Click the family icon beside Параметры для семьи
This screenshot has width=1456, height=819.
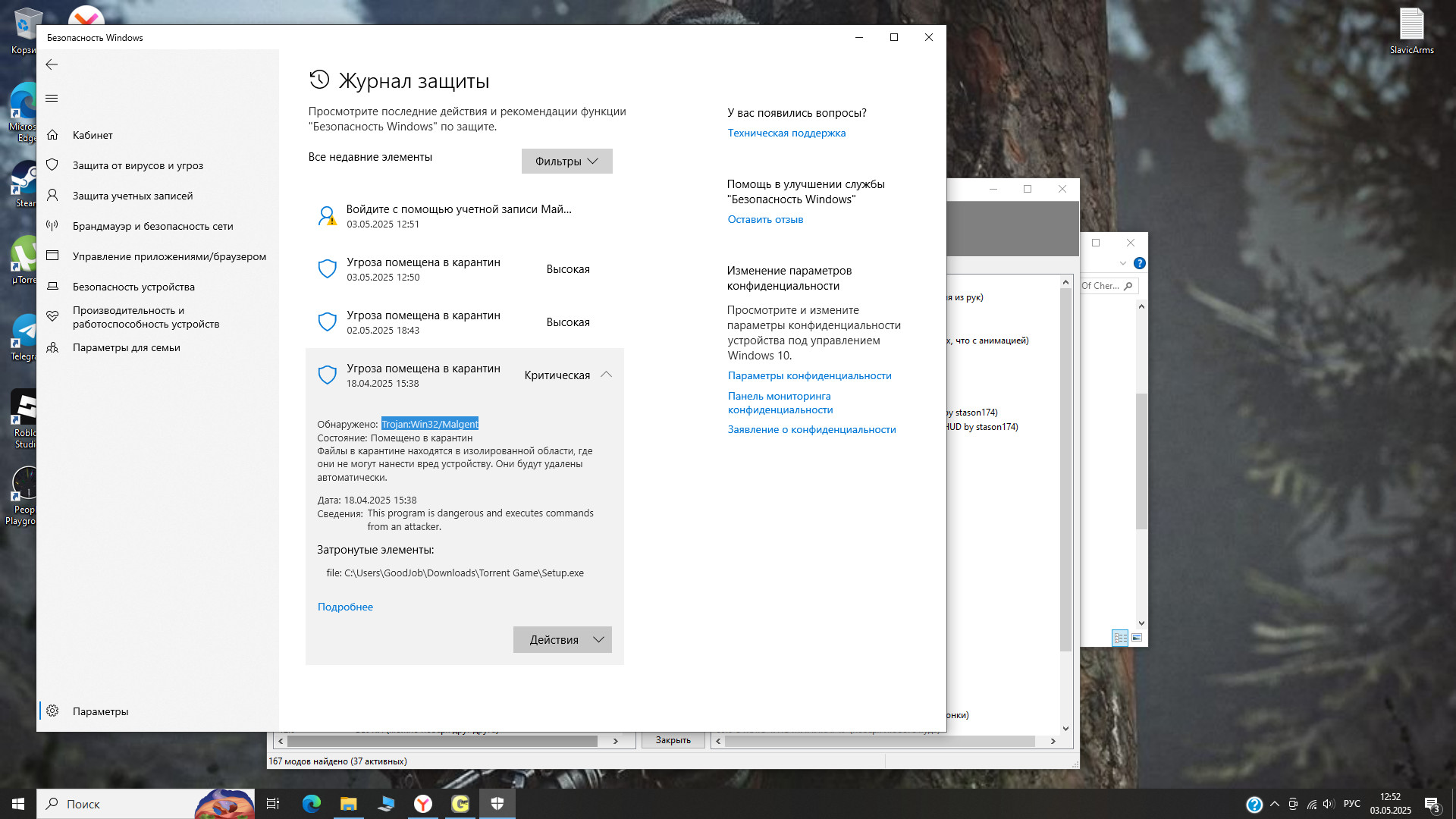pos(52,347)
